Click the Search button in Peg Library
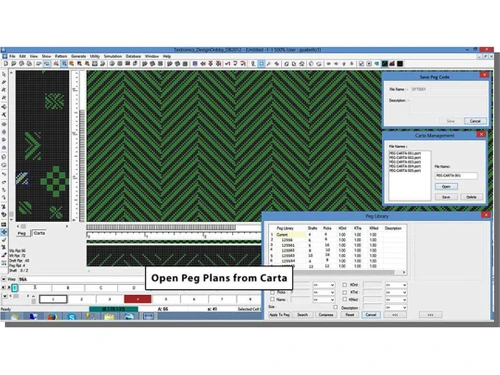 tap(303, 315)
